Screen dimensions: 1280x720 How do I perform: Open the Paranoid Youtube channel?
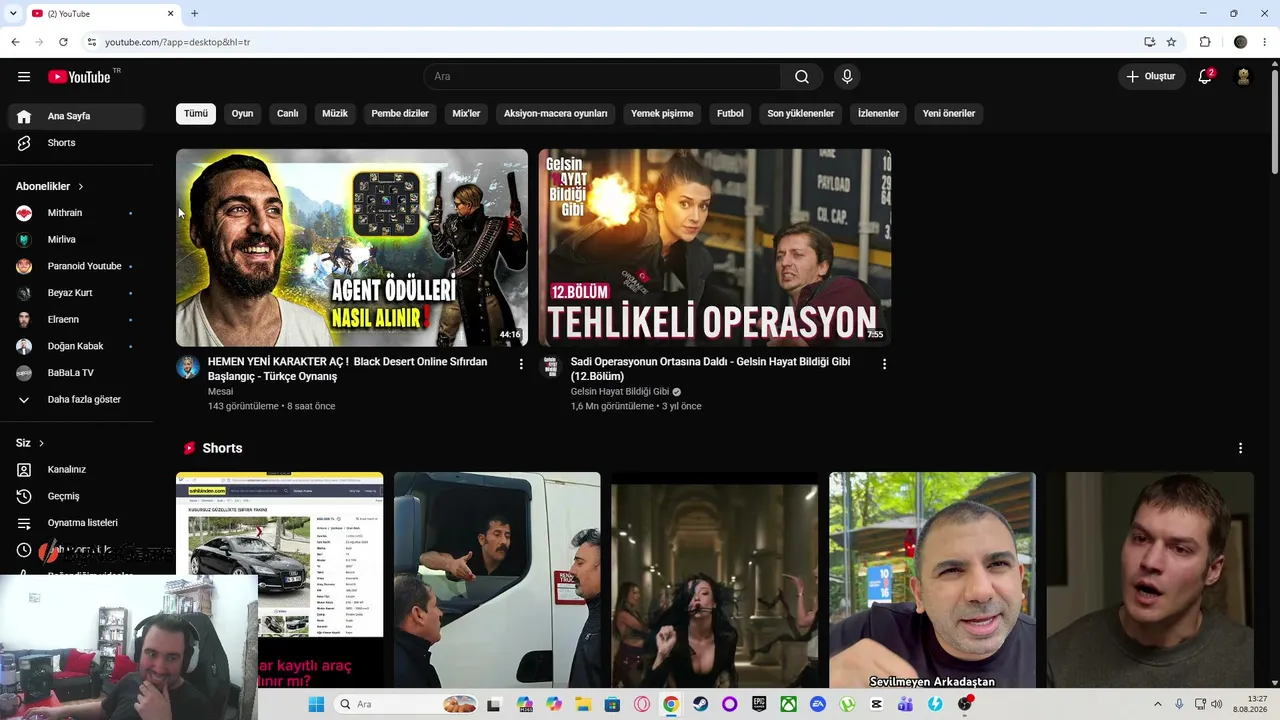tap(76, 266)
